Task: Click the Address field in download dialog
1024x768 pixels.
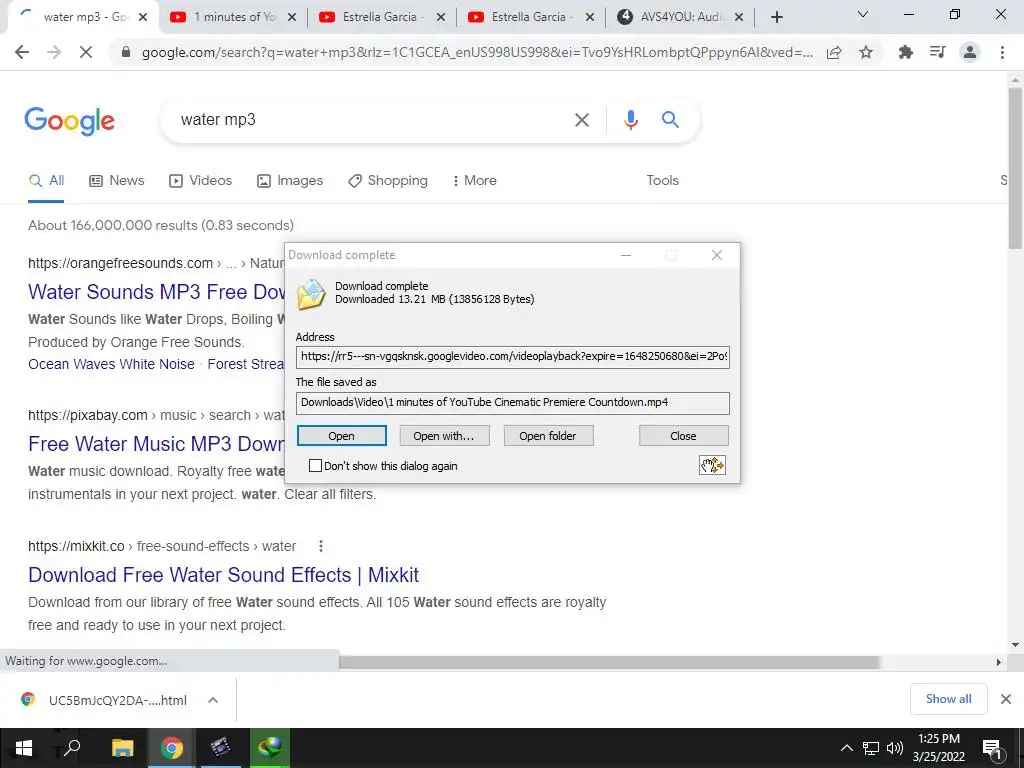Action: click(513, 357)
